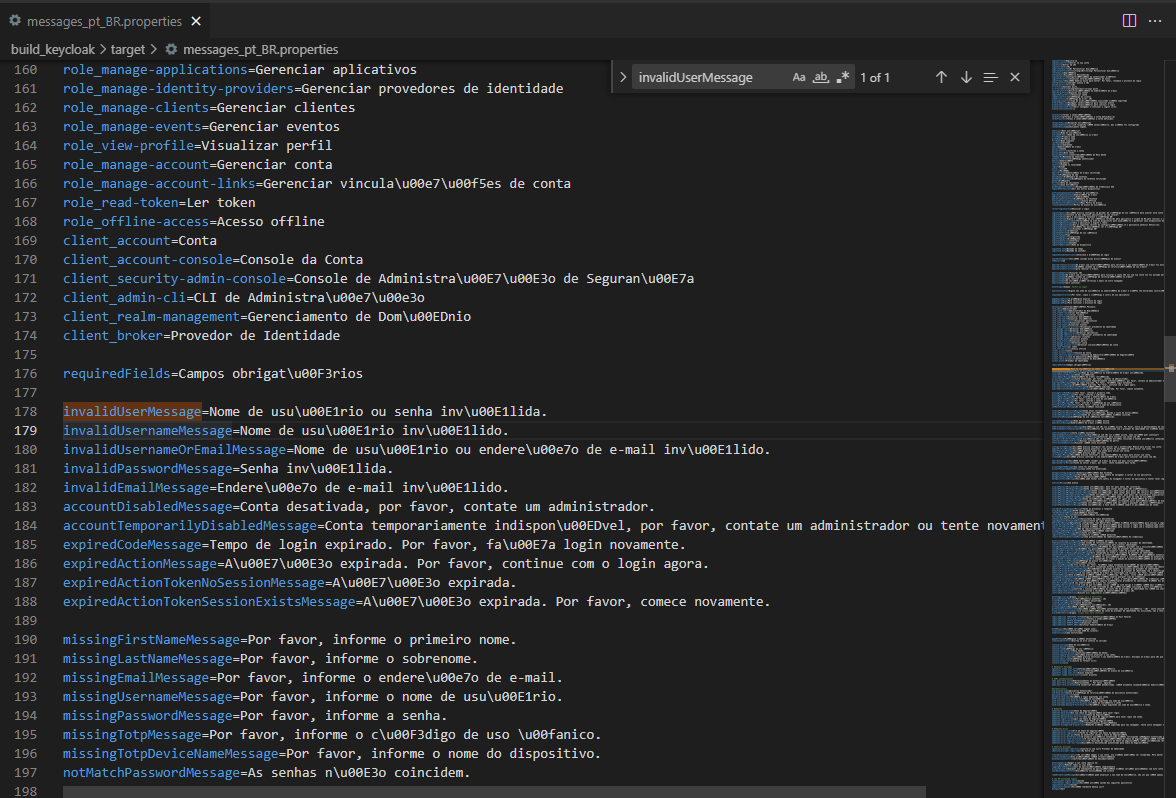Click the previous match arrow in the search widget

940,77
